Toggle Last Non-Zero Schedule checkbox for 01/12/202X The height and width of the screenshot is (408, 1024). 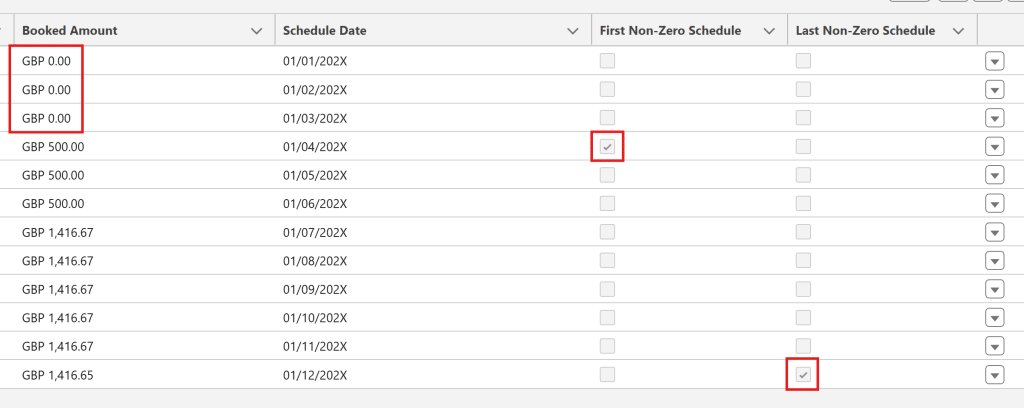pos(803,375)
